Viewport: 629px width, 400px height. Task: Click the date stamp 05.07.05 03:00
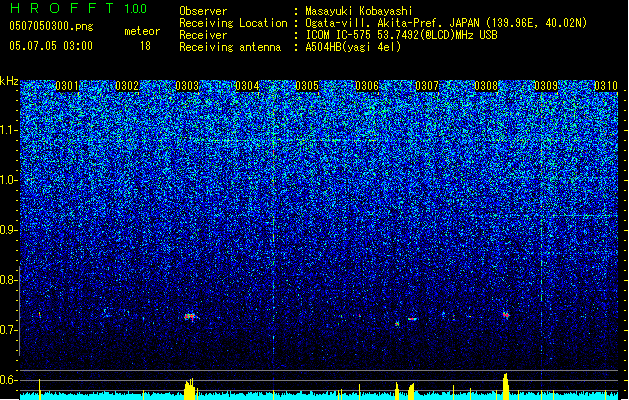pos(51,46)
